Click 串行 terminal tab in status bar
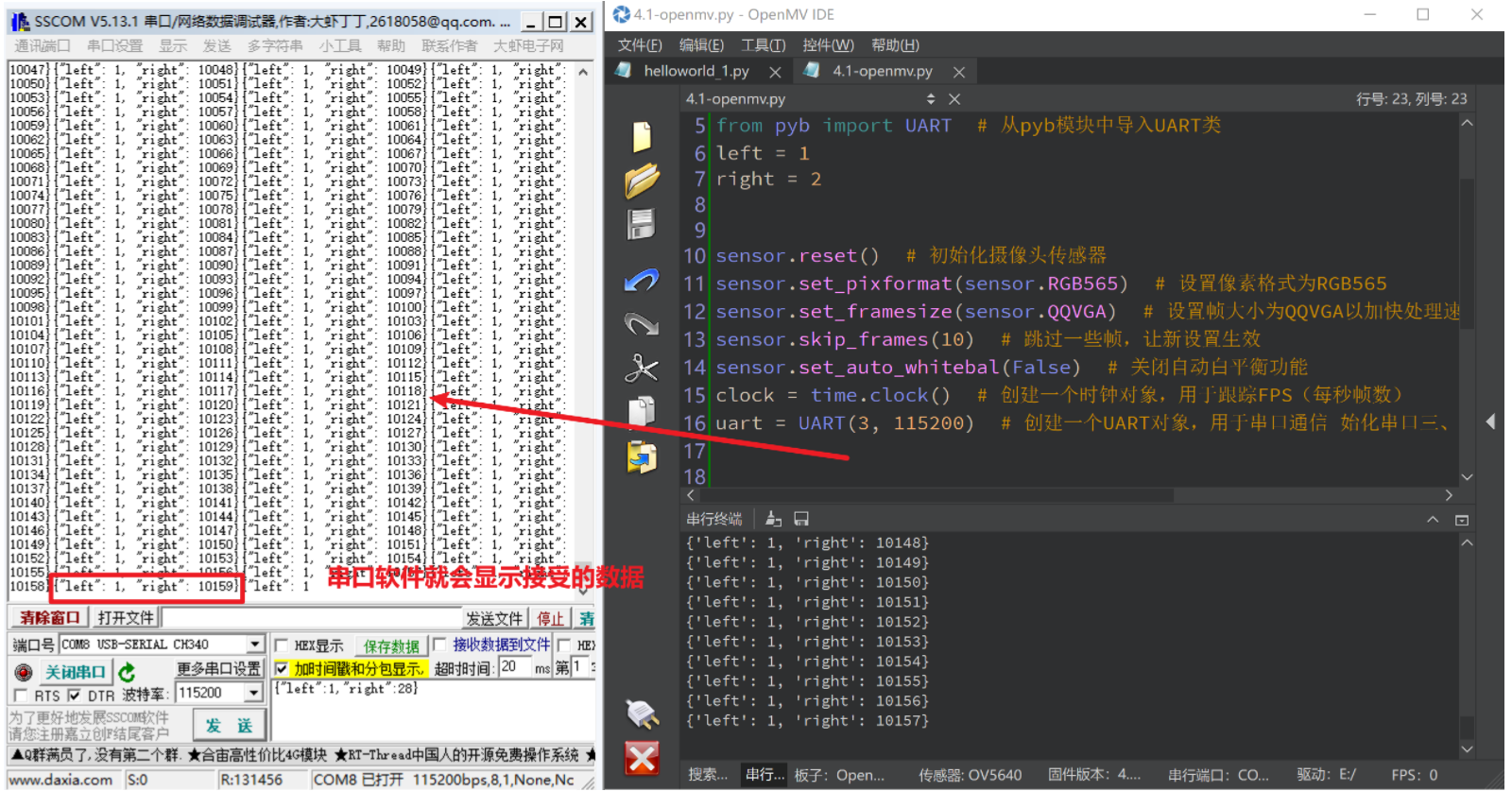1512x791 pixels. pos(765,775)
